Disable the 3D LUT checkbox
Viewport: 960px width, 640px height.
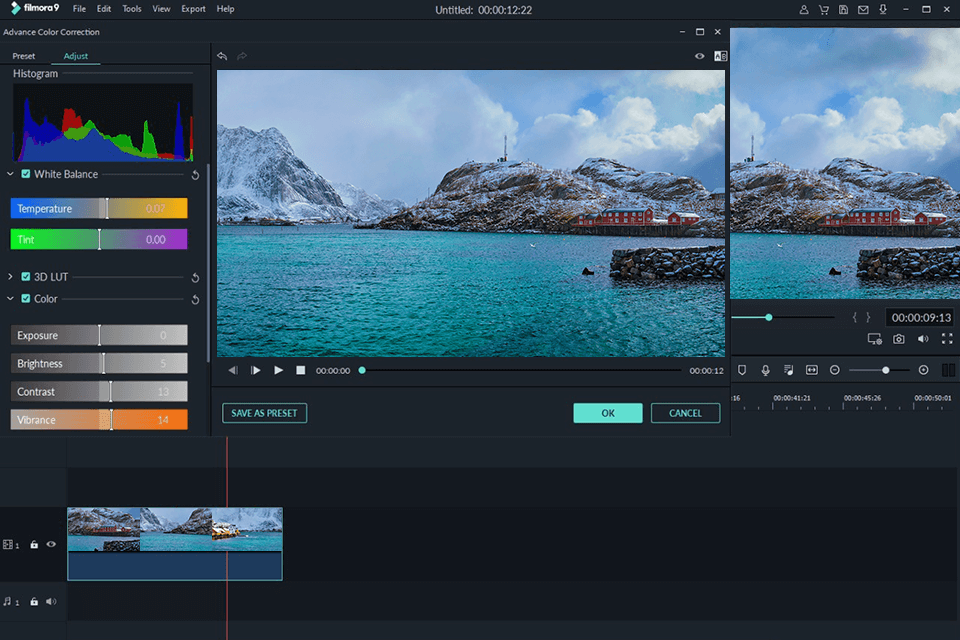pyautogui.click(x=26, y=277)
